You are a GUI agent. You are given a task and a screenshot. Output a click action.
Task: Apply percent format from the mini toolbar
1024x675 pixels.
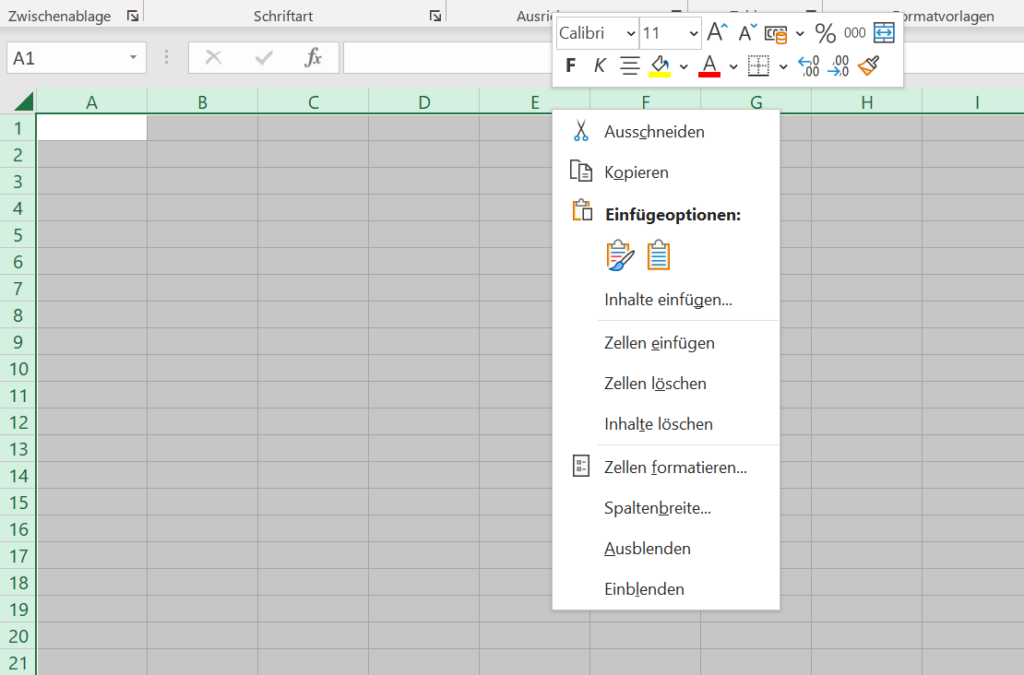(x=825, y=33)
